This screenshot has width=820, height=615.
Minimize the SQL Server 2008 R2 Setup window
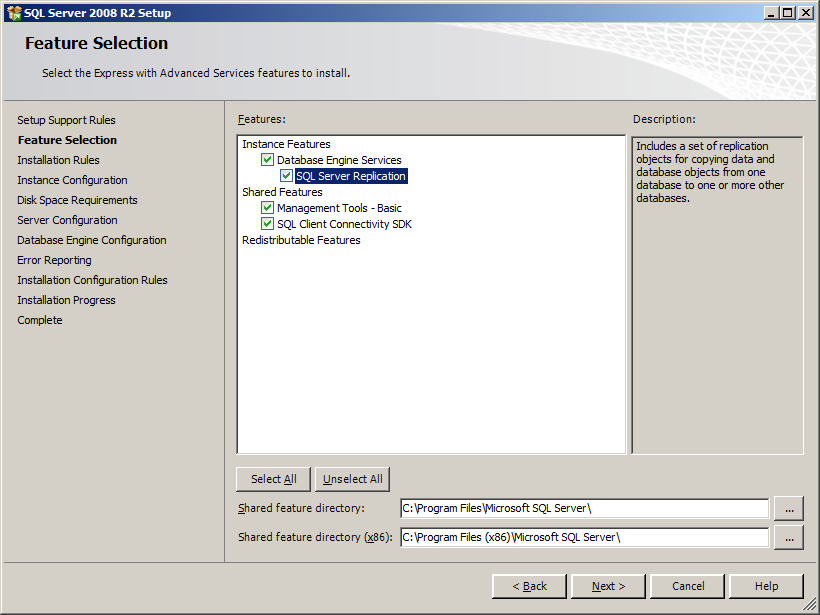(771, 13)
